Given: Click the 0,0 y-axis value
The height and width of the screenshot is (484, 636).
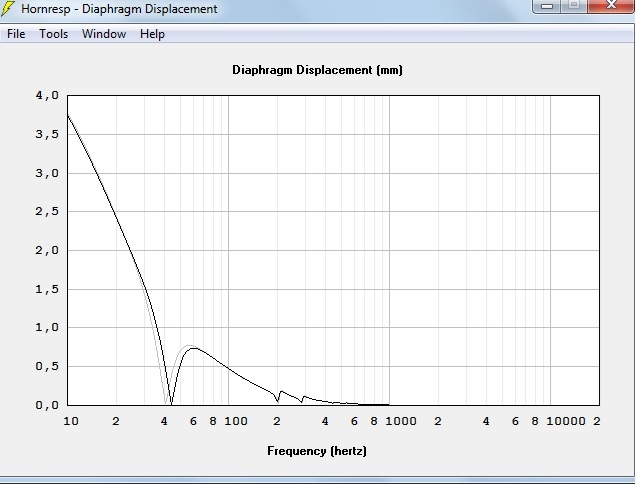Looking at the screenshot, I should pyautogui.click(x=47, y=405).
